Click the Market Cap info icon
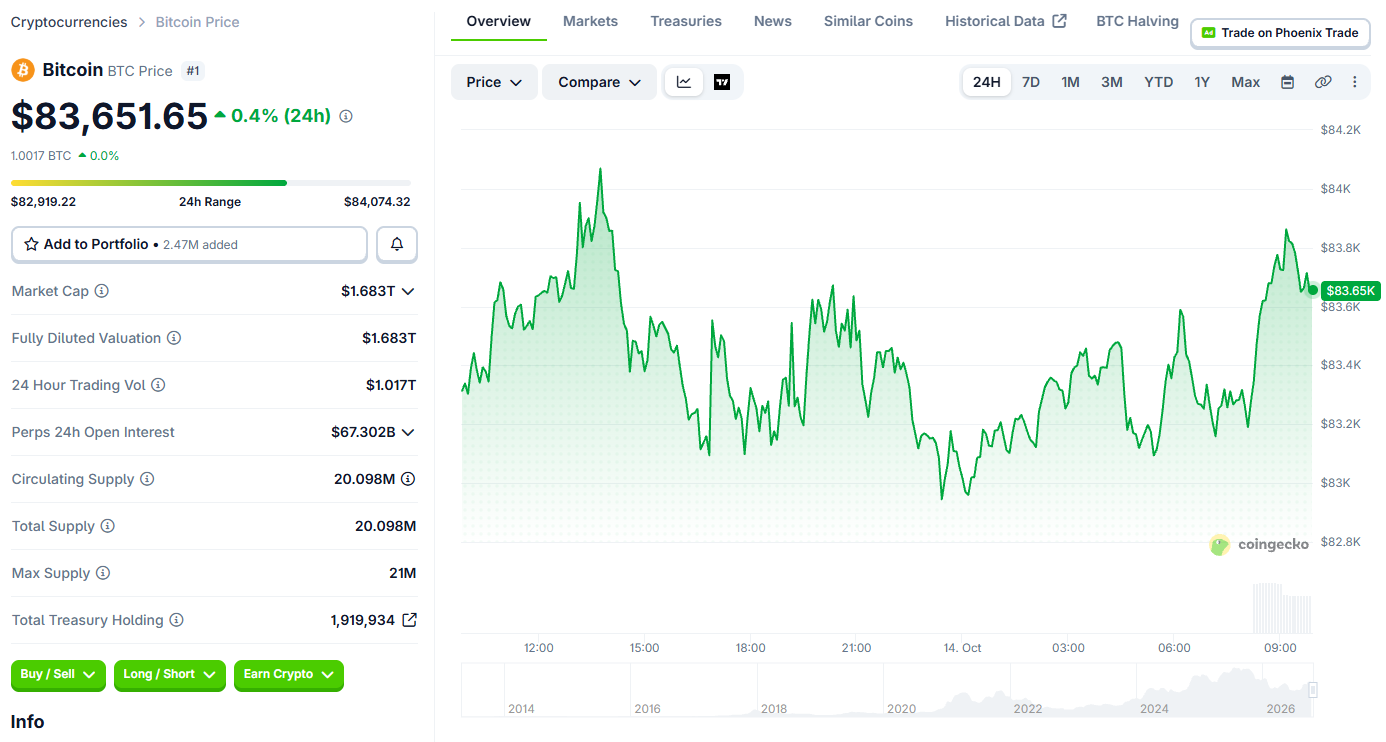 (101, 291)
